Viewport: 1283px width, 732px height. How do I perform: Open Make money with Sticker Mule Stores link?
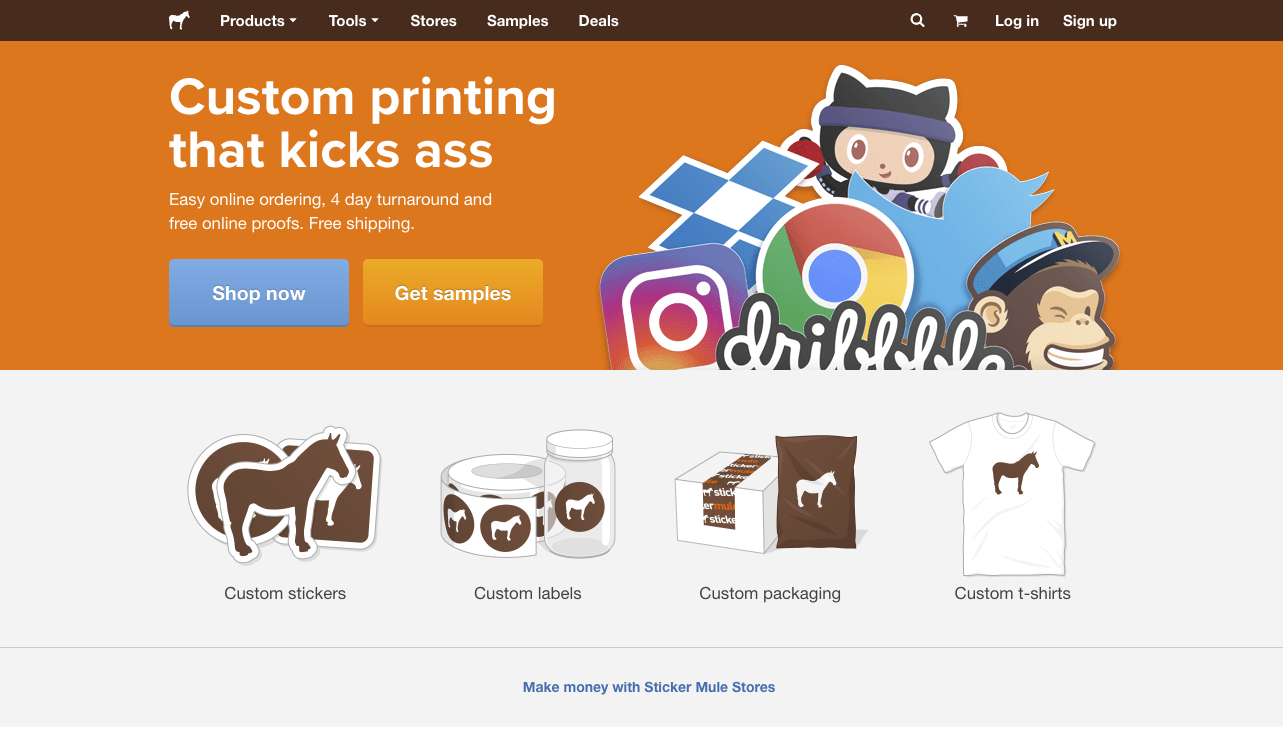(649, 687)
